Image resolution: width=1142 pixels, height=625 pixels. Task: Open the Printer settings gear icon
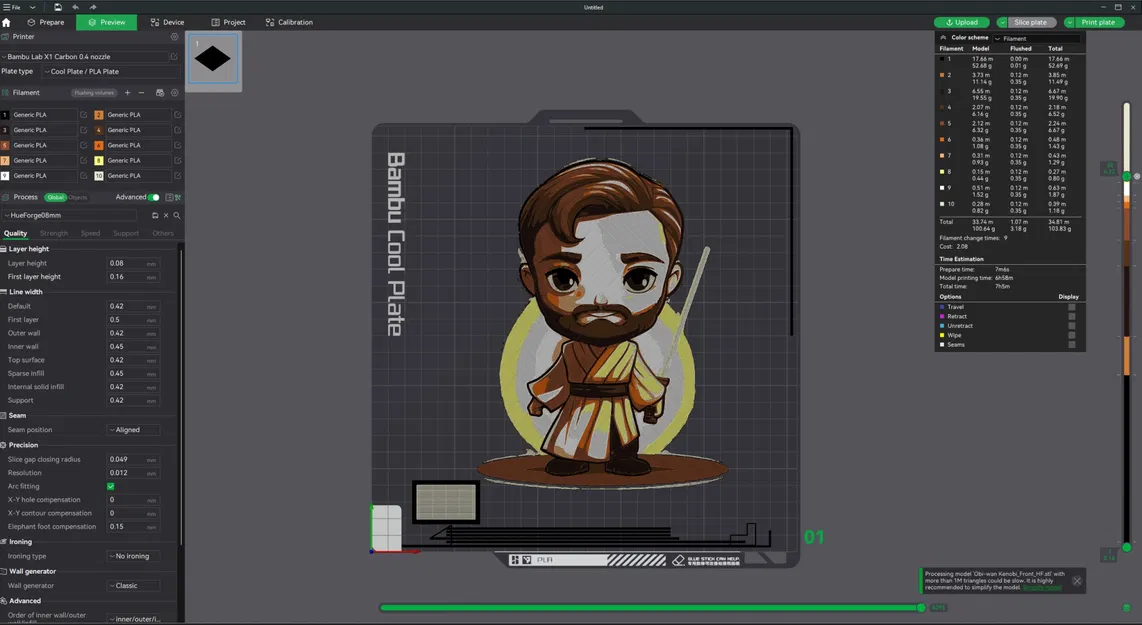[174, 36]
